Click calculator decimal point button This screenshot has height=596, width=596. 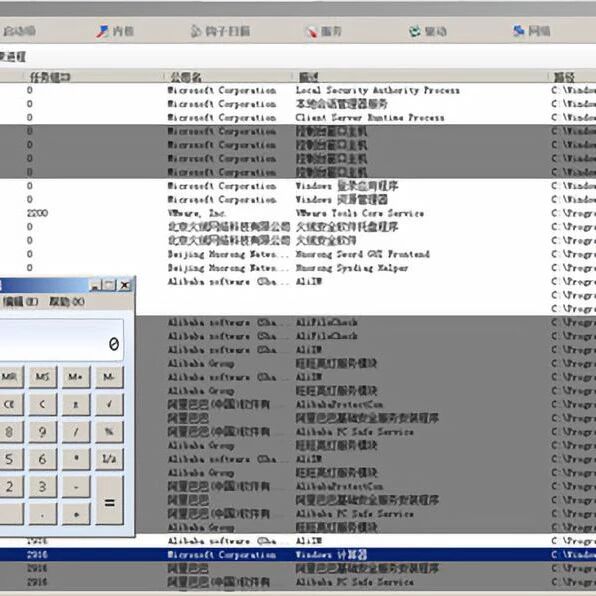point(43,514)
